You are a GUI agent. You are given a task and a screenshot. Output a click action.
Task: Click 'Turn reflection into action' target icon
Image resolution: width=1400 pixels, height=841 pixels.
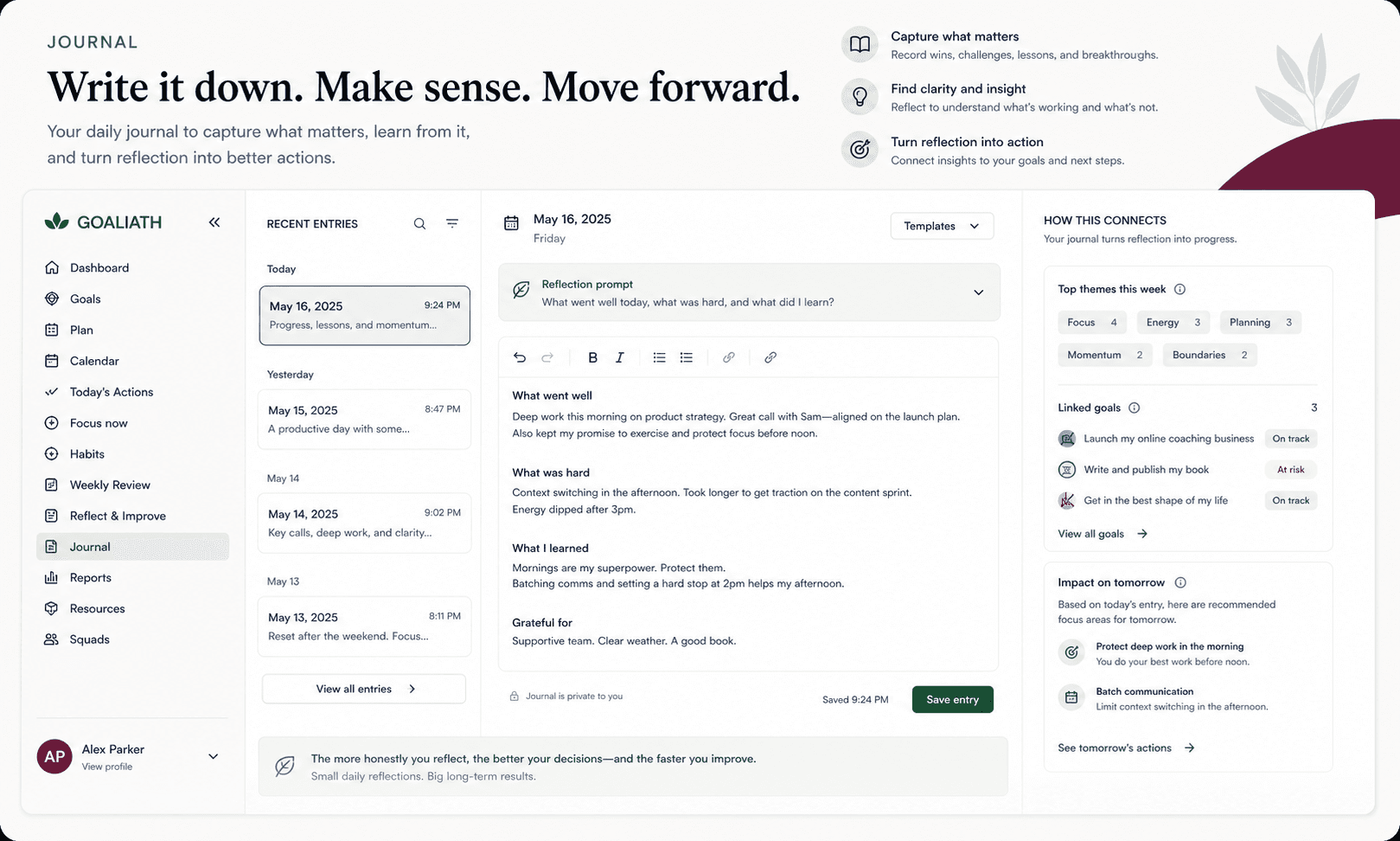(x=860, y=150)
